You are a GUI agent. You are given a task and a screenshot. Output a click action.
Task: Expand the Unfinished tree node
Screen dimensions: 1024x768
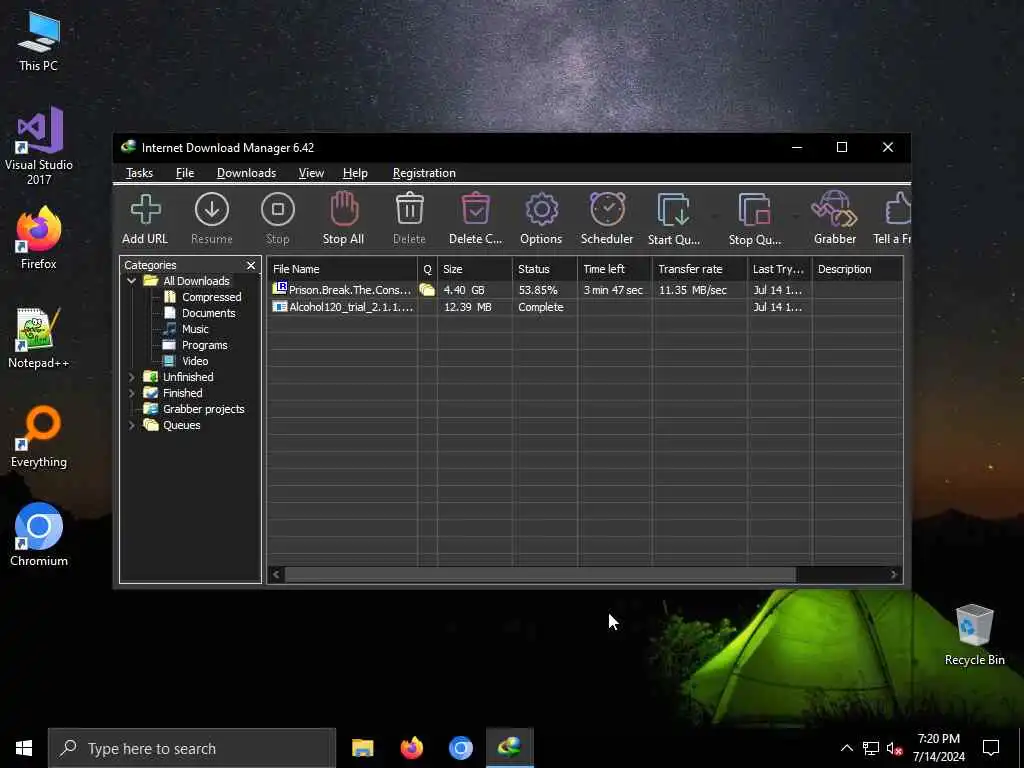coord(131,377)
